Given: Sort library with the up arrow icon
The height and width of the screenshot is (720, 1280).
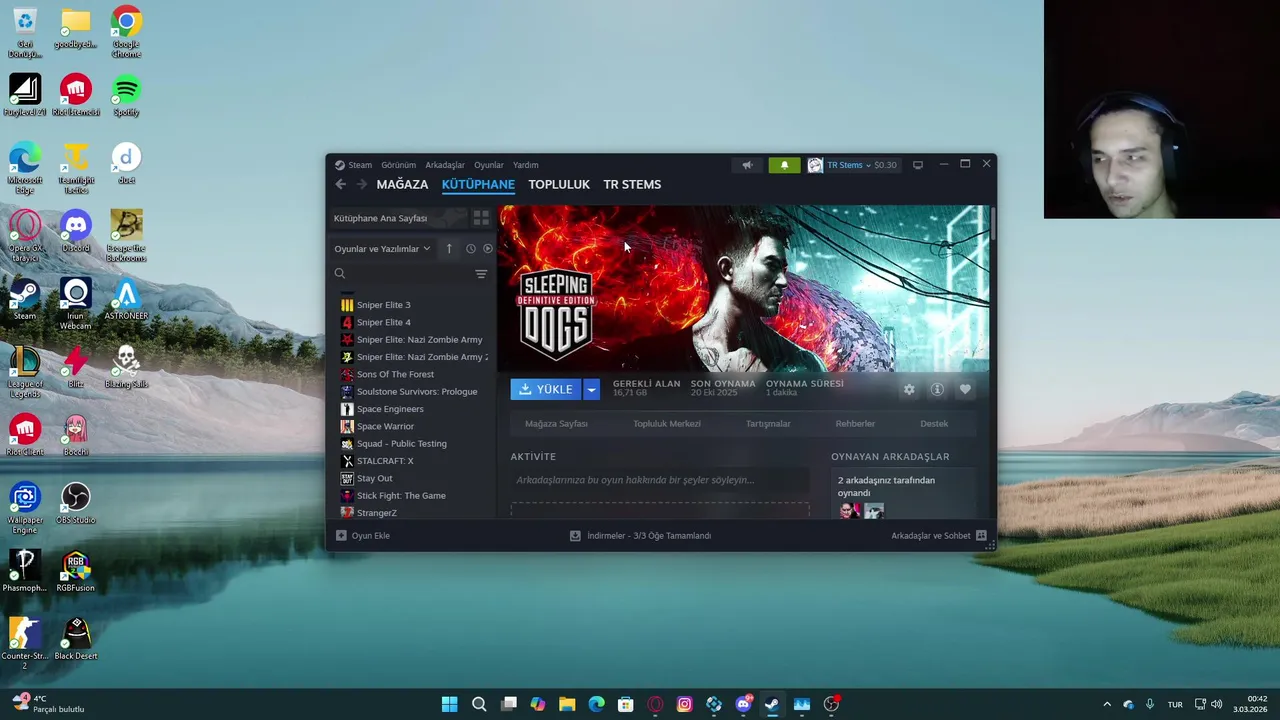Looking at the screenshot, I should coord(449,249).
